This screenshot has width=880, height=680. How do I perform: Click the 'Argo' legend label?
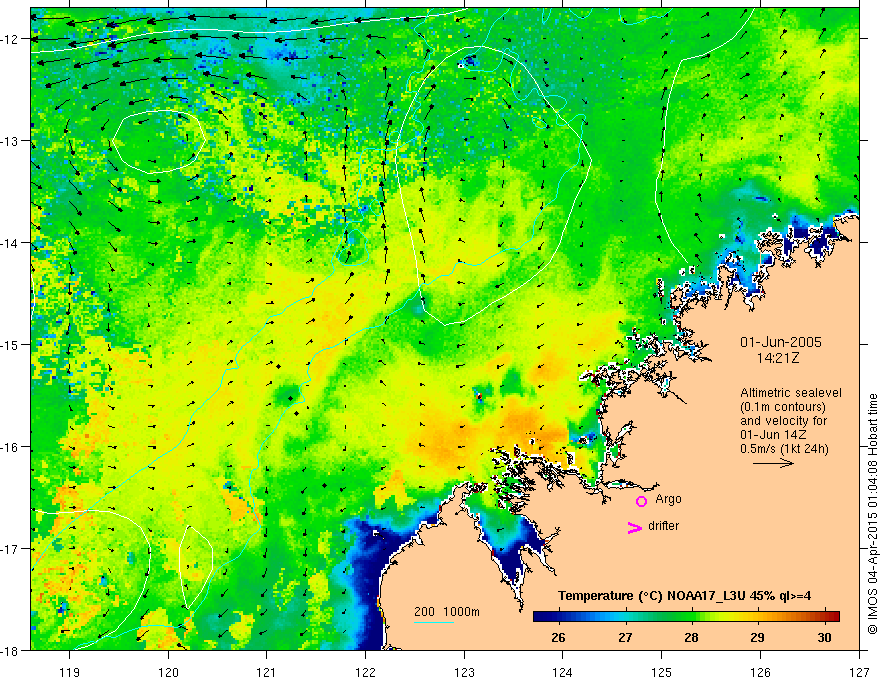[x=668, y=499]
